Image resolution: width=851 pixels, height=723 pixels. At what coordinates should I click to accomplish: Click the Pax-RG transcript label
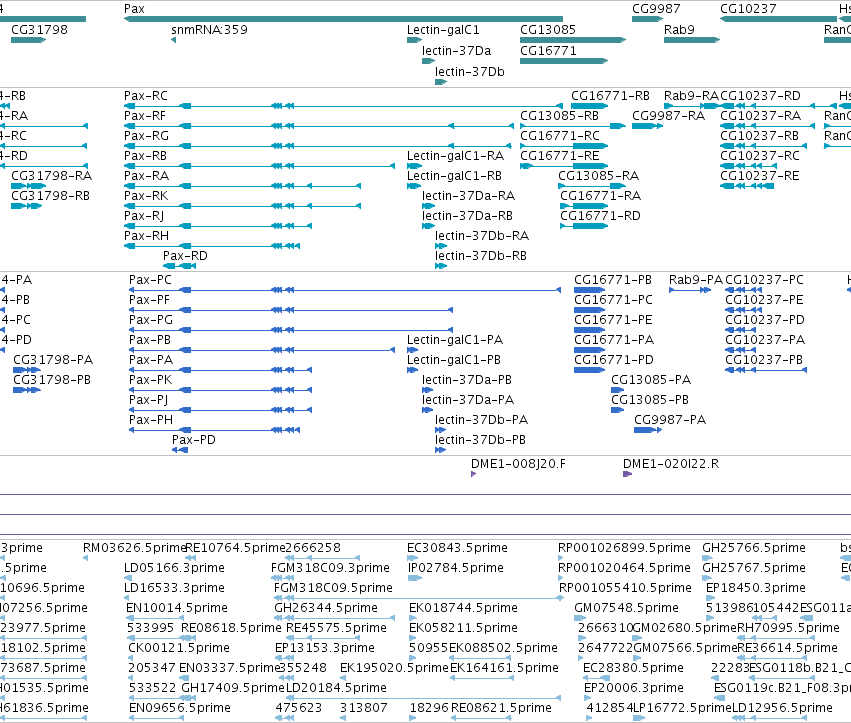coord(146,136)
